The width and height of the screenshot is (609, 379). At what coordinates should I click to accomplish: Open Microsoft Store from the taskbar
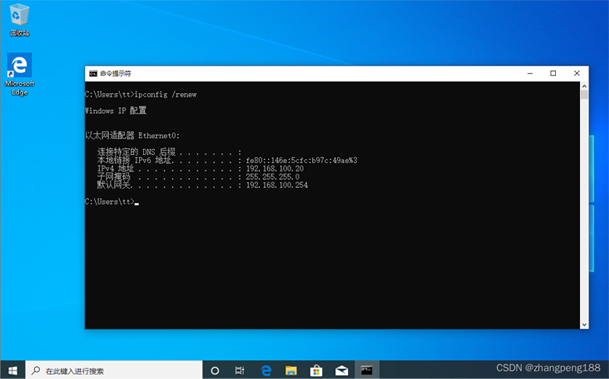pyautogui.click(x=316, y=370)
